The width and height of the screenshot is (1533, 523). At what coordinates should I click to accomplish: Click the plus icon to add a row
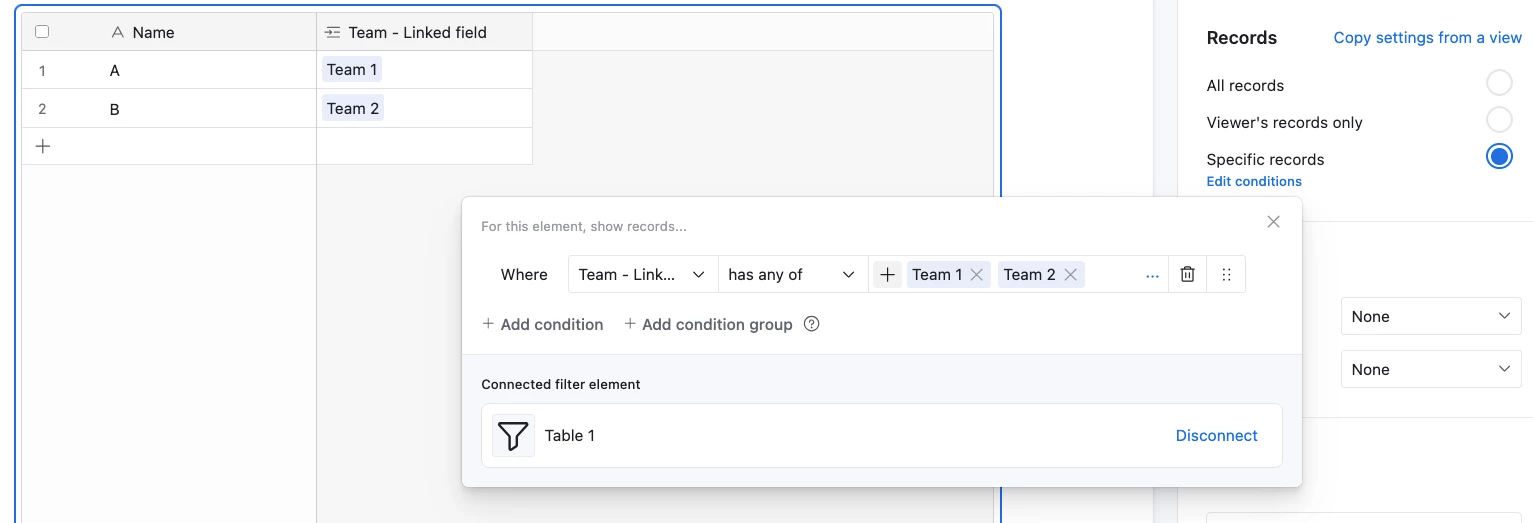point(43,146)
